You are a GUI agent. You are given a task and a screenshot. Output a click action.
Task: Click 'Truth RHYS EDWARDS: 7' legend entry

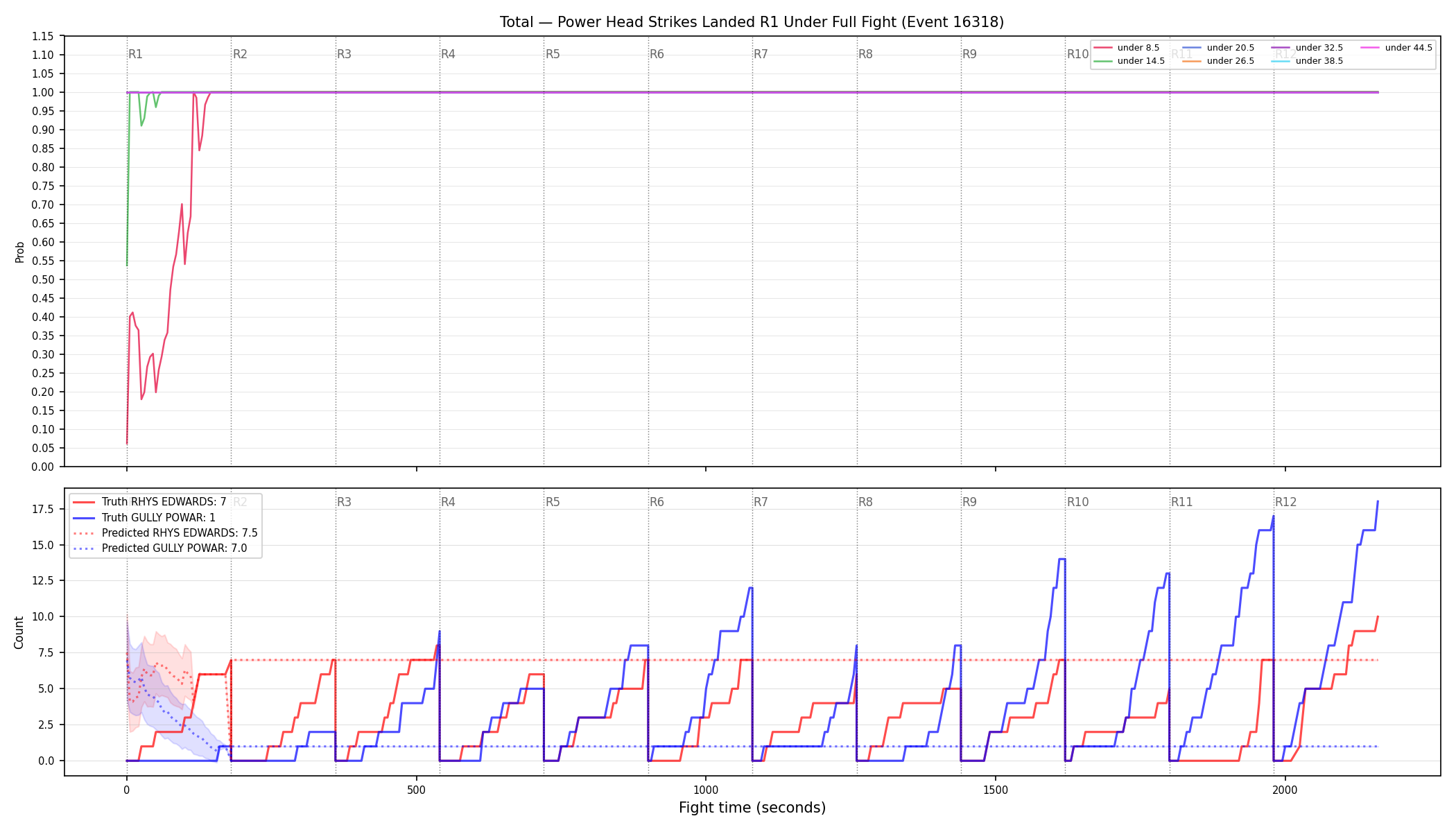pos(164,502)
